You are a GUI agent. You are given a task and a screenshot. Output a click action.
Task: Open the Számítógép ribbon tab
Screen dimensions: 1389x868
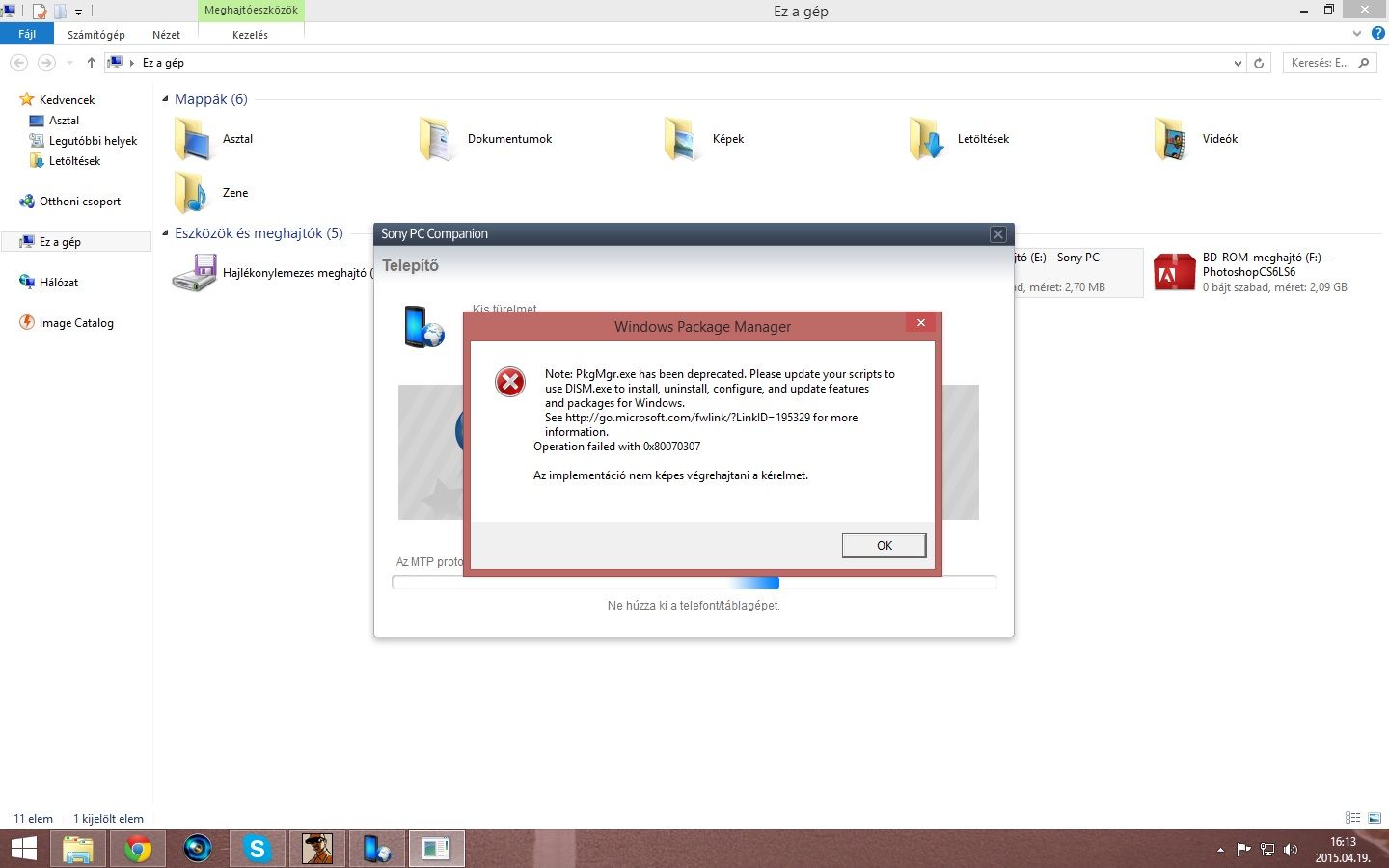pos(95,34)
